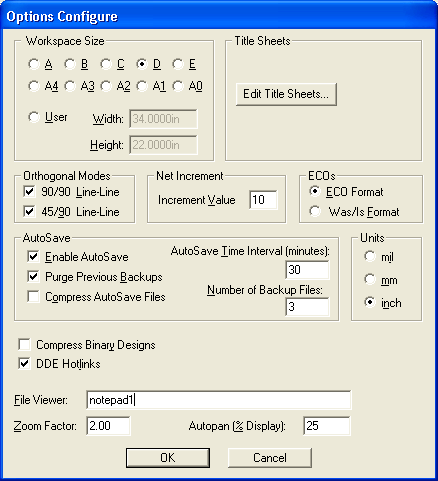Select workspace size A radio button
This screenshot has height=481, width=438.
point(34,64)
